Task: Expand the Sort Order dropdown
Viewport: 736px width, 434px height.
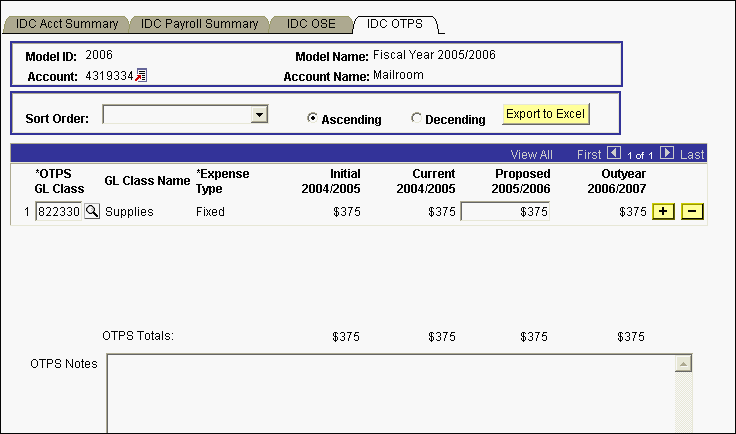Action: (x=259, y=115)
